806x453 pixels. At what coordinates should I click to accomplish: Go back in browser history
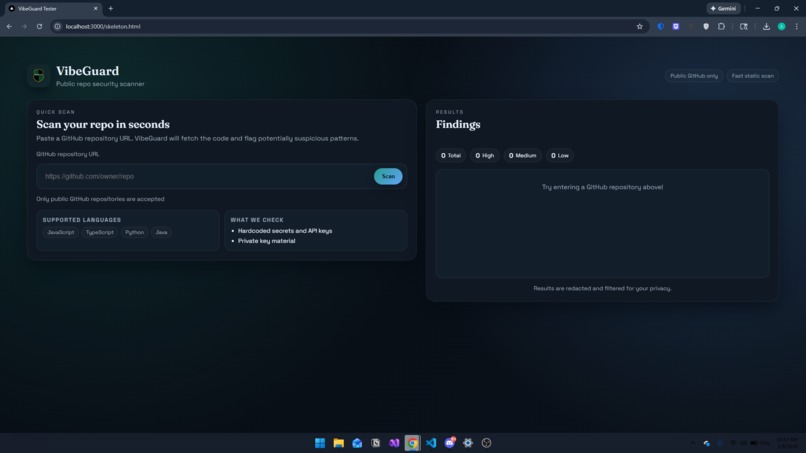point(9,26)
